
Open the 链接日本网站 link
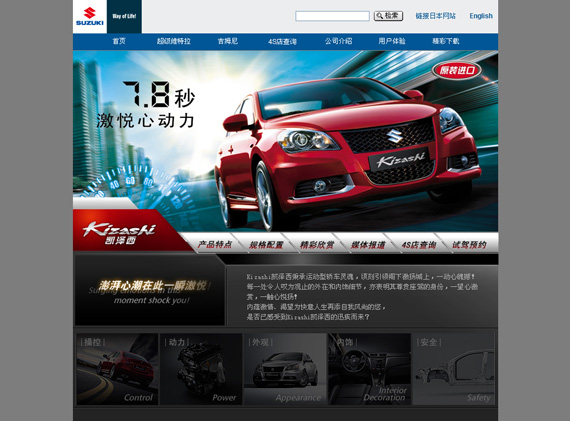435,16
